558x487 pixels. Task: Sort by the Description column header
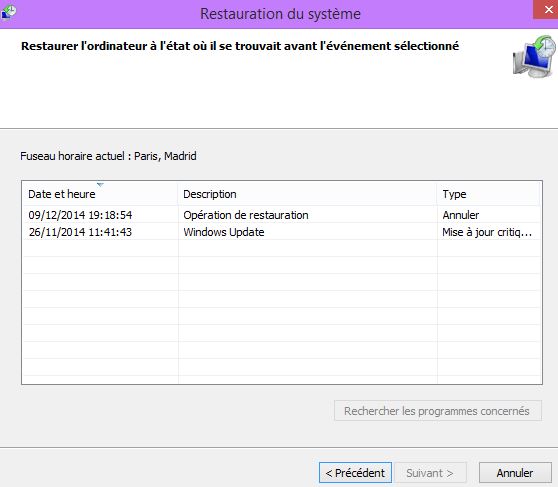point(307,194)
